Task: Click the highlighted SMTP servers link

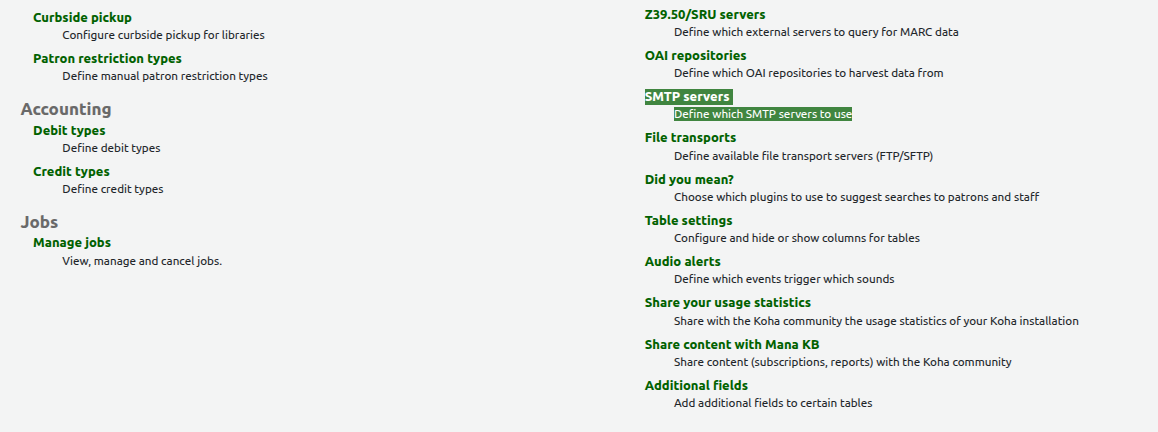Action: (687, 96)
